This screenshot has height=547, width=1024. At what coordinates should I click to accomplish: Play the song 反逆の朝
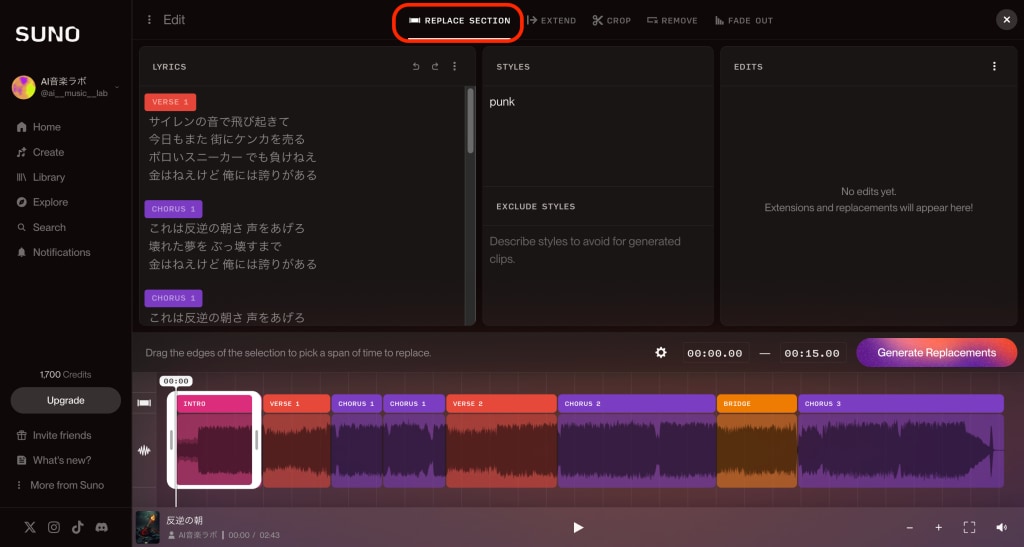pos(578,527)
